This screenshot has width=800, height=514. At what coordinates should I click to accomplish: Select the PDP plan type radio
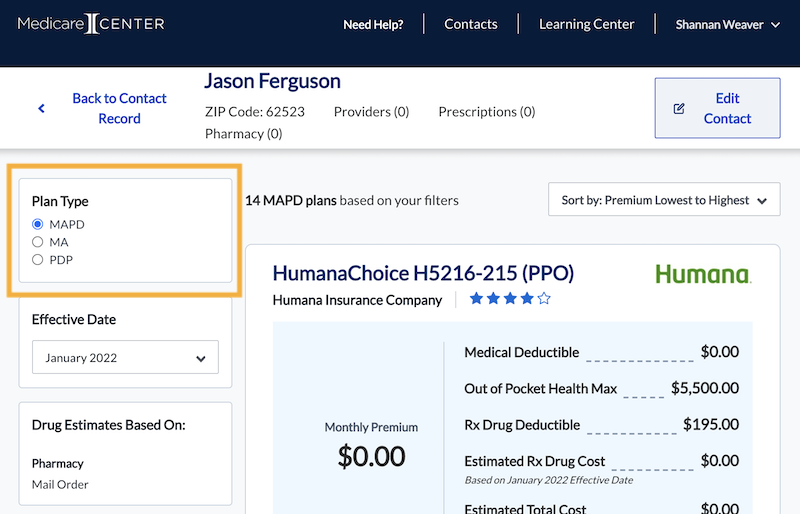37,260
